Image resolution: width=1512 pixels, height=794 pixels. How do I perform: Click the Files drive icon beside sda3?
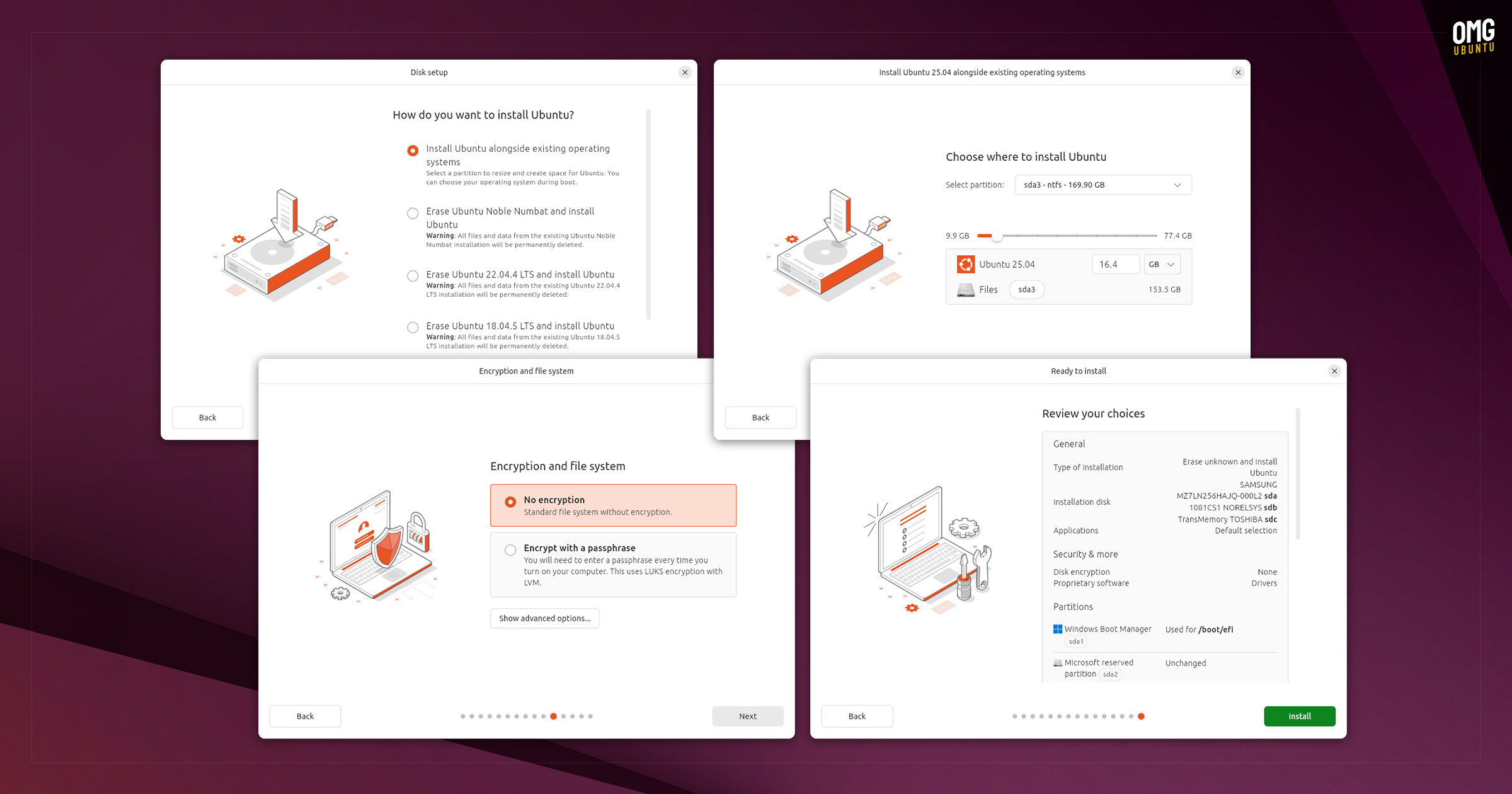965,290
